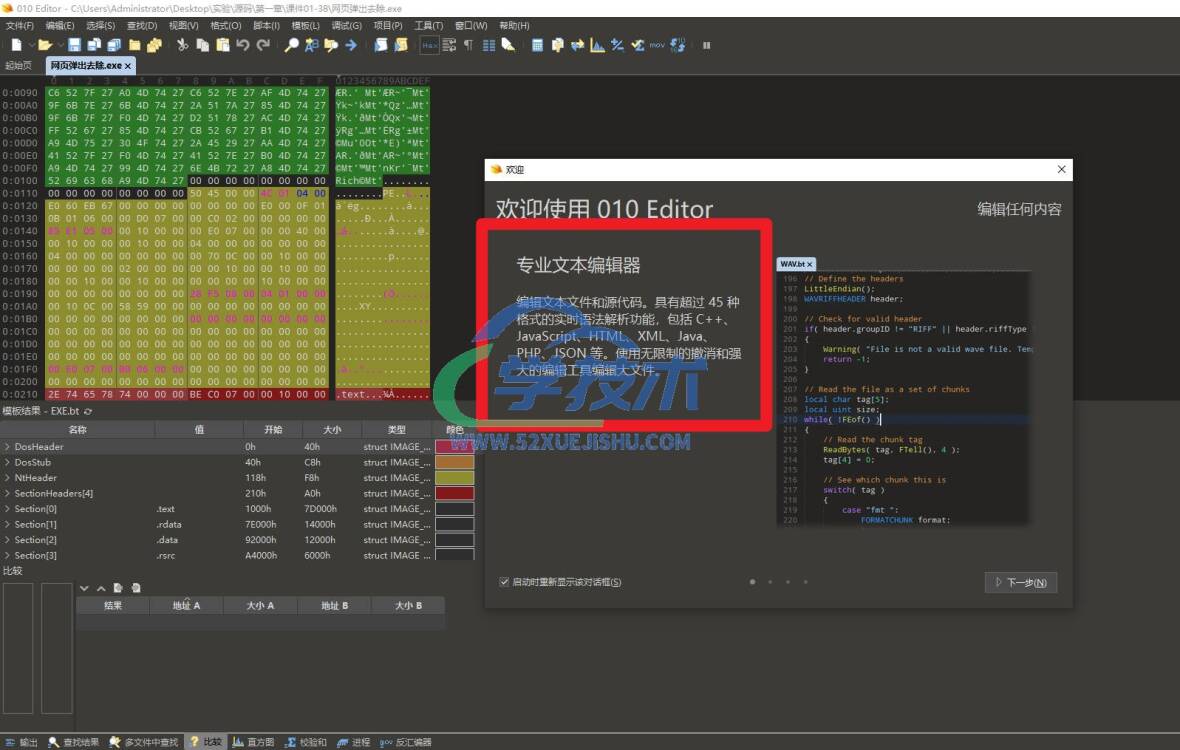
Task: Open the Find Results (查找结果) bottom tab
Action: click(x=74, y=742)
